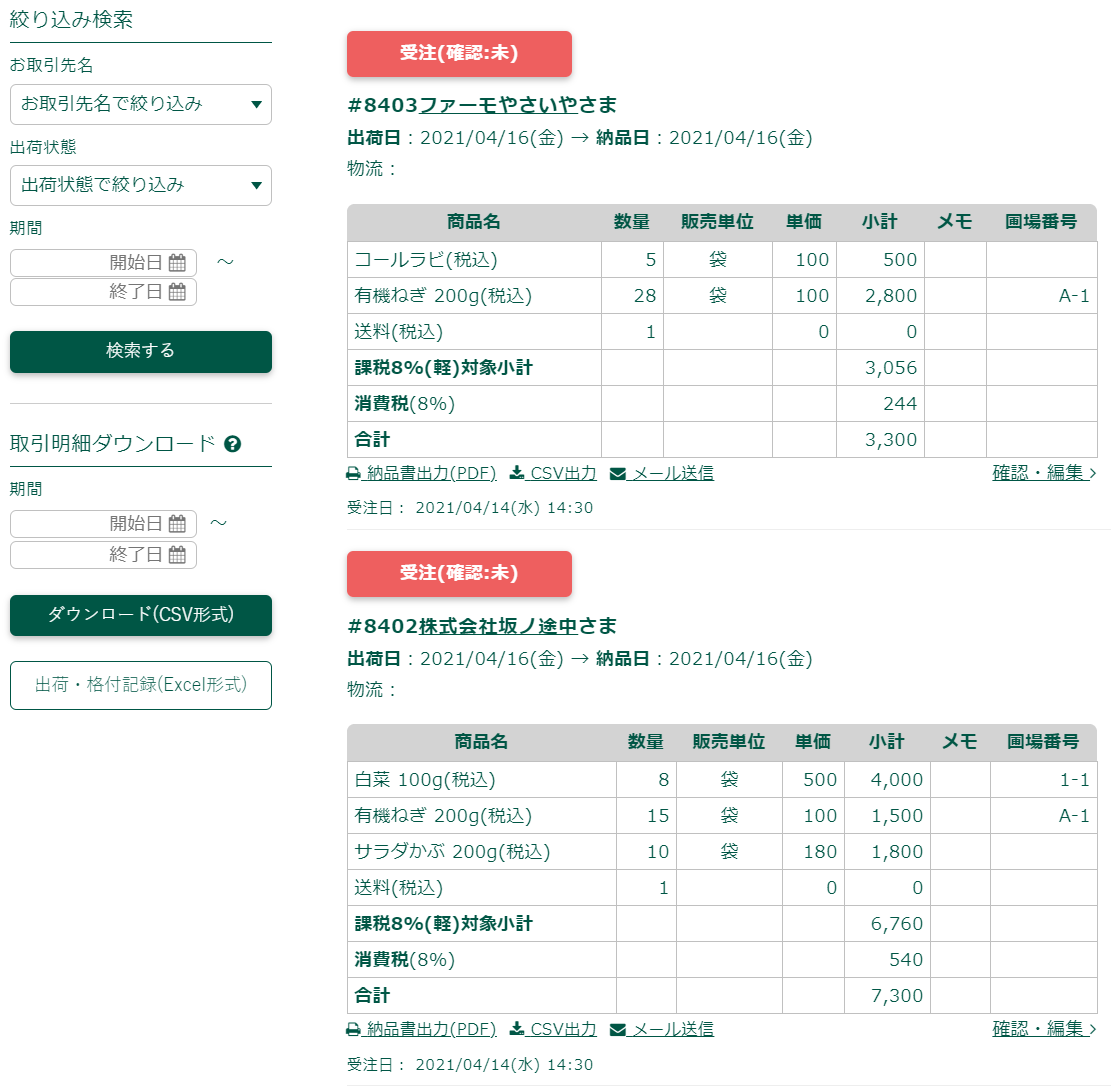
Task: Click the 商品名 header in order #8403 table
Action: pos(473,222)
